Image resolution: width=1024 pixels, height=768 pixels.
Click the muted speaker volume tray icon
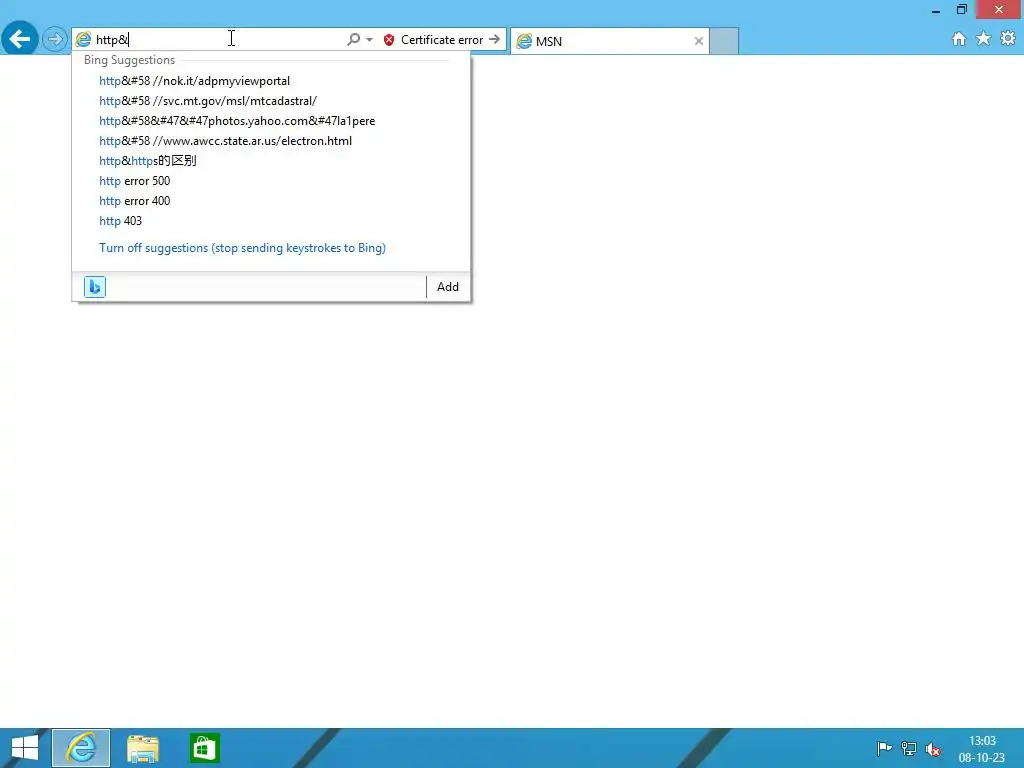tap(933, 749)
